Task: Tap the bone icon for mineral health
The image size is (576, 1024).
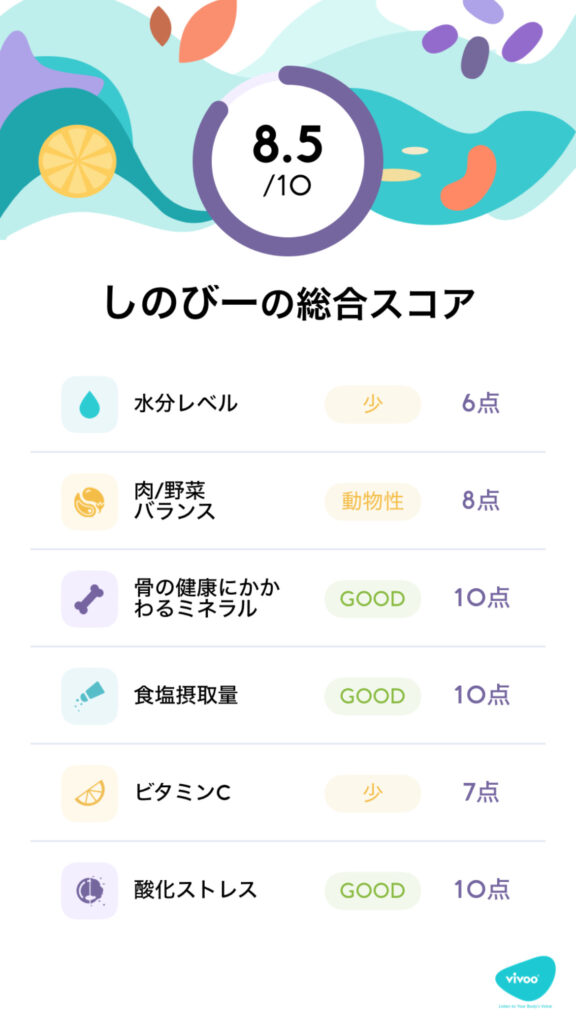Action: 88,598
